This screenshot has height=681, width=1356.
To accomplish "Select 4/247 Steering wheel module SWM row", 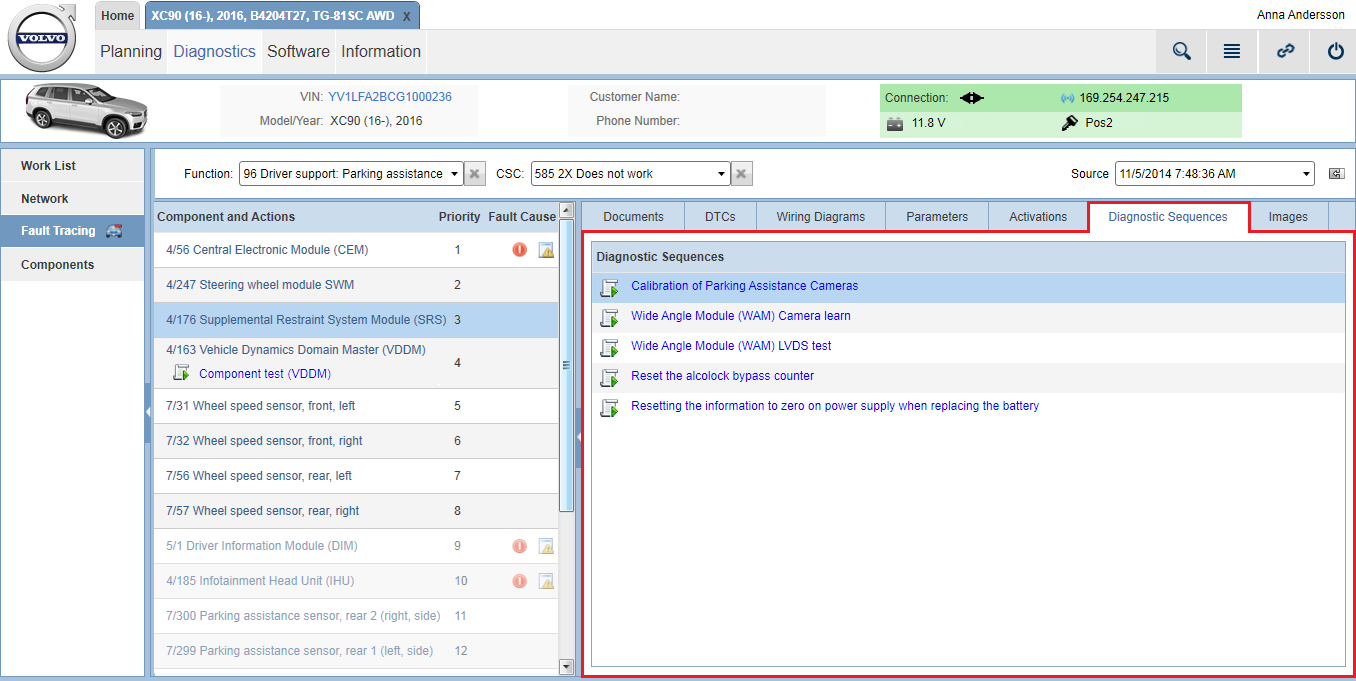I will pyautogui.click(x=356, y=285).
